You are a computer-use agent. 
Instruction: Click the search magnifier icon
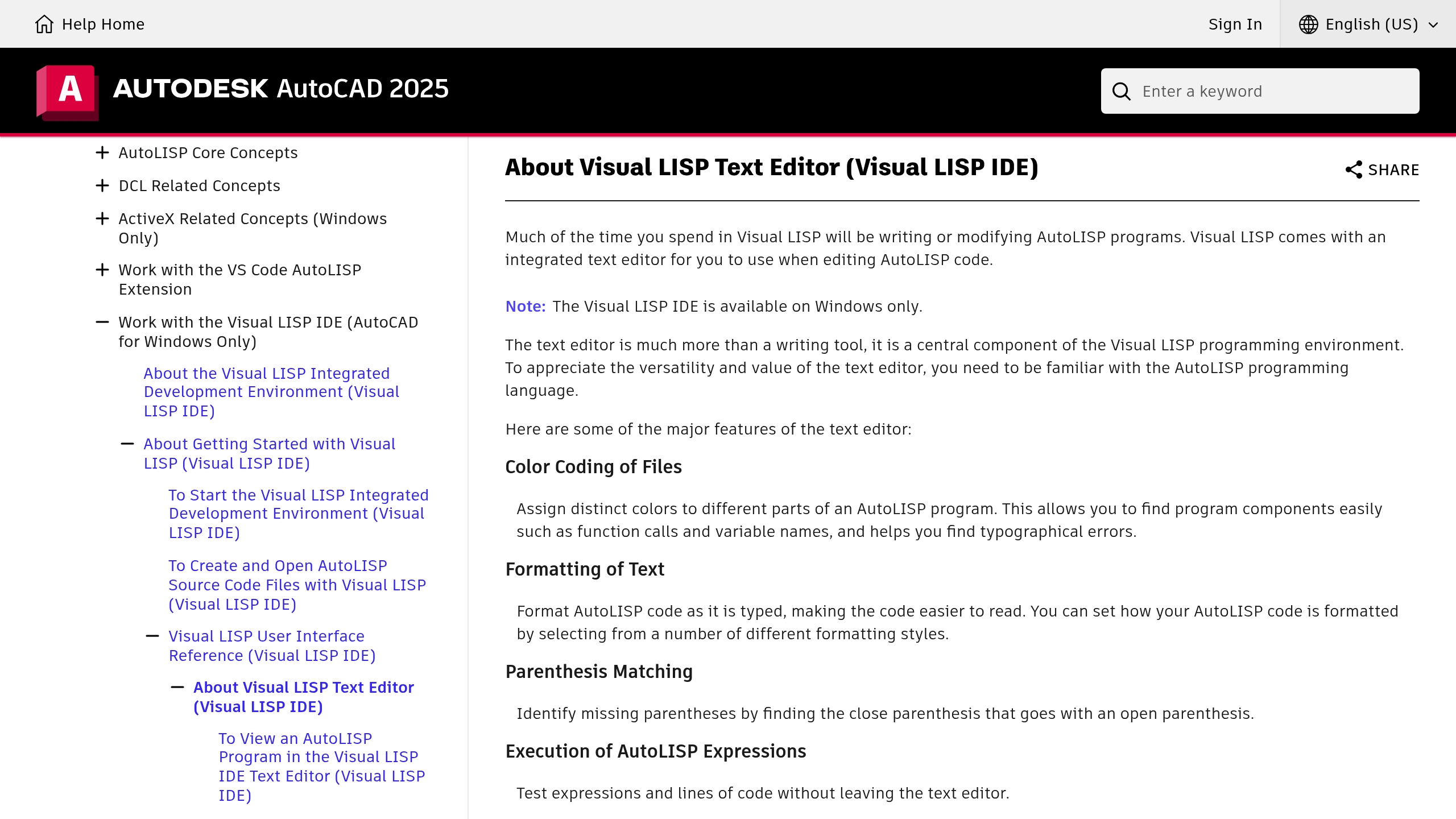pos(1122,90)
